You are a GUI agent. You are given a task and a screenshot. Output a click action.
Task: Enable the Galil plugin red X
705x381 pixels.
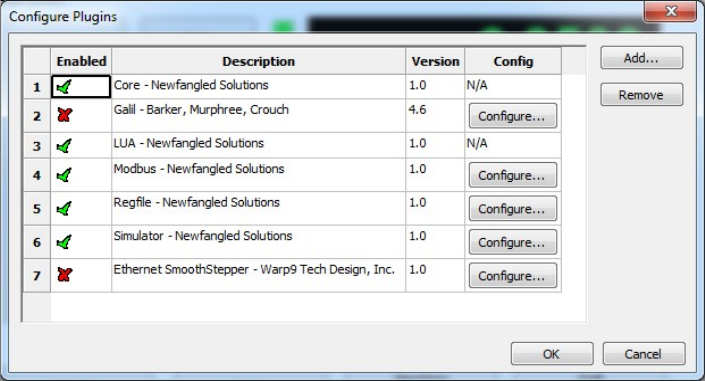pyautogui.click(x=64, y=115)
